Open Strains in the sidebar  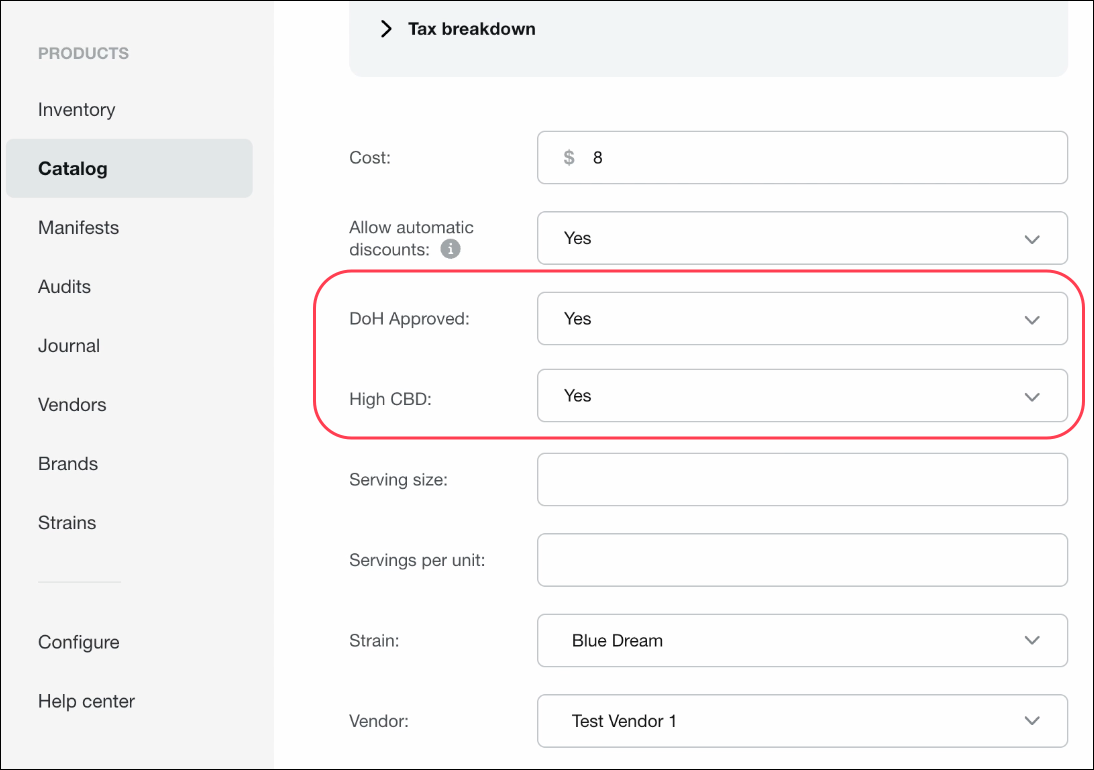pos(67,523)
